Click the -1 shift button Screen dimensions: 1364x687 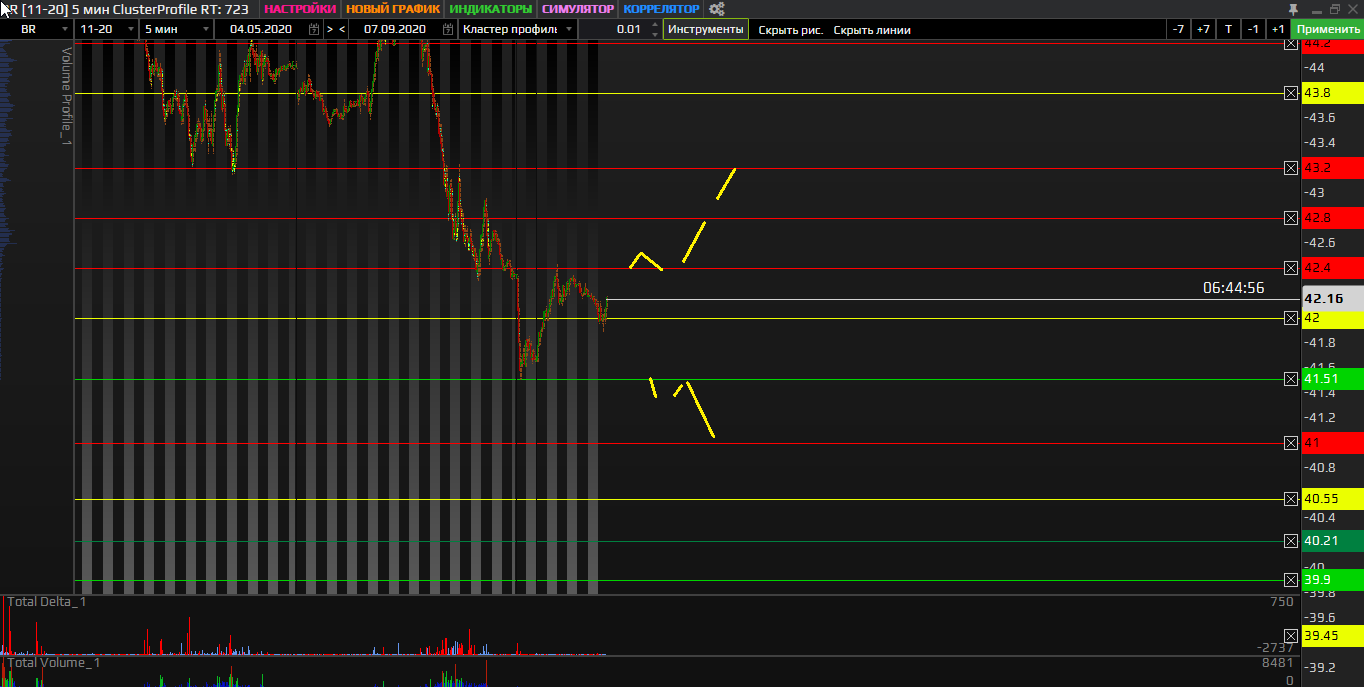click(1253, 29)
